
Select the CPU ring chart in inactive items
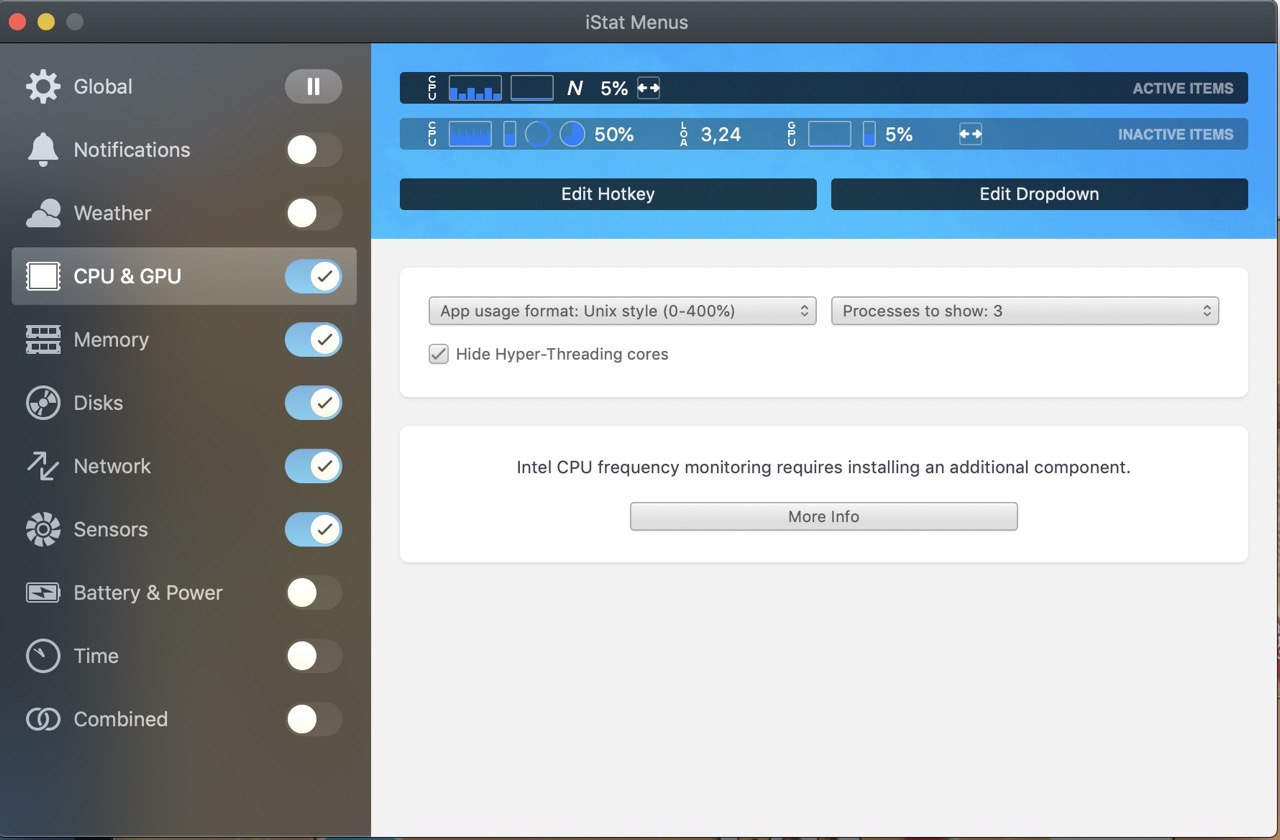pyautogui.click(x=538, y=134)
